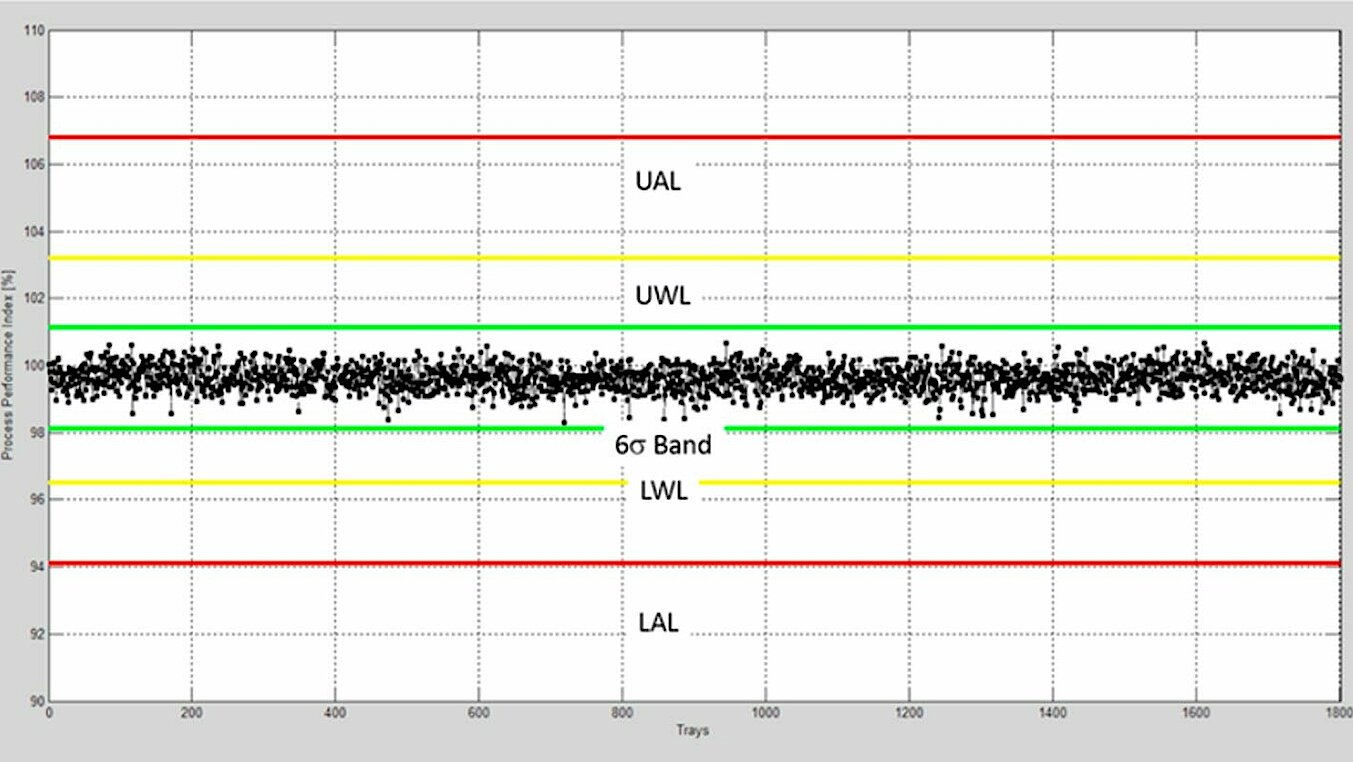The height and width of the screenshot is (762, 1353).
Task: Click the UAL text label
Action: [658, 181]
